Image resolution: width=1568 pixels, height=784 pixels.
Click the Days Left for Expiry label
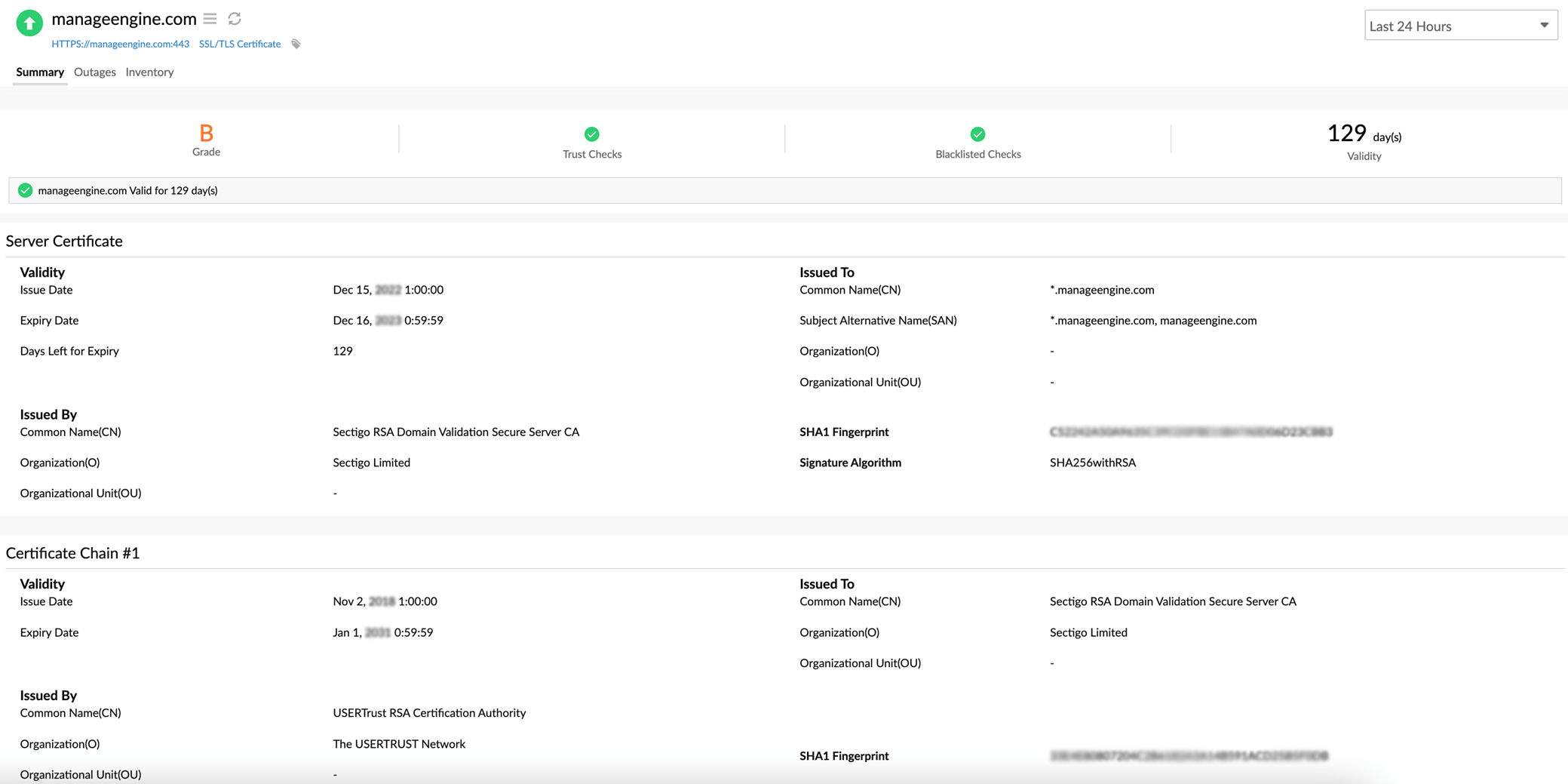(x=69, y=351)
